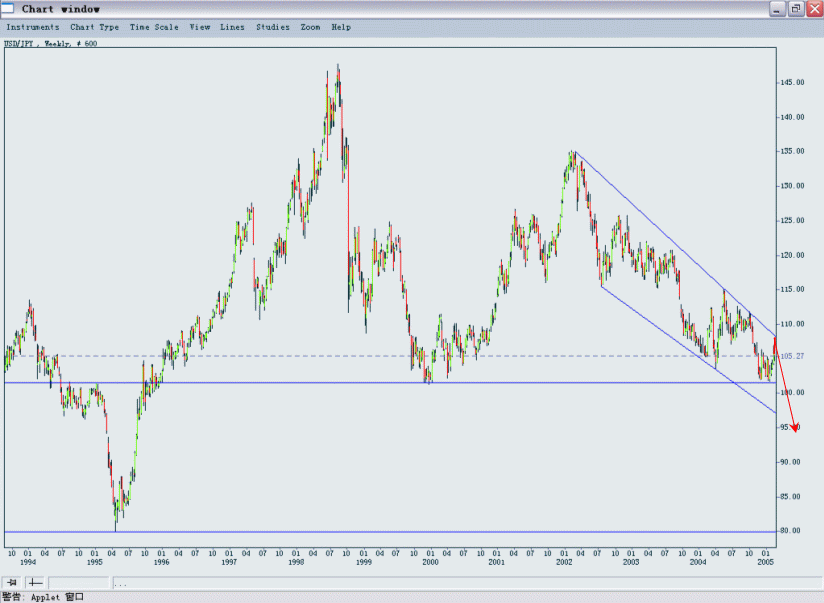The height and width of the screenshot is (603, 824).
Task: Restore the Chart window size
Action: pos(796,9)
